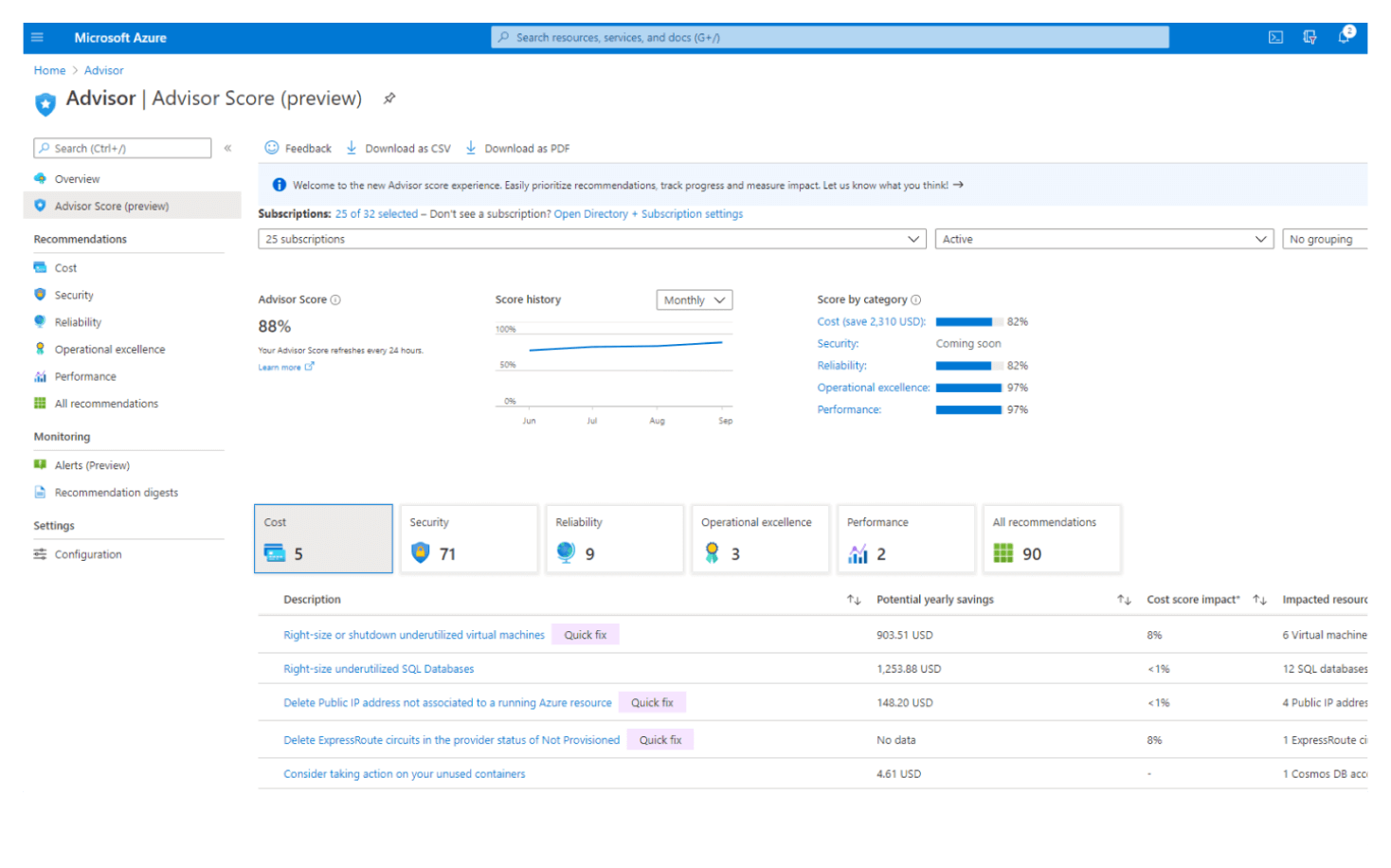Image resolution: width=1391 pixels, height=868 pixels.
Task: Click Download as CSV
Action: [398, 149]
